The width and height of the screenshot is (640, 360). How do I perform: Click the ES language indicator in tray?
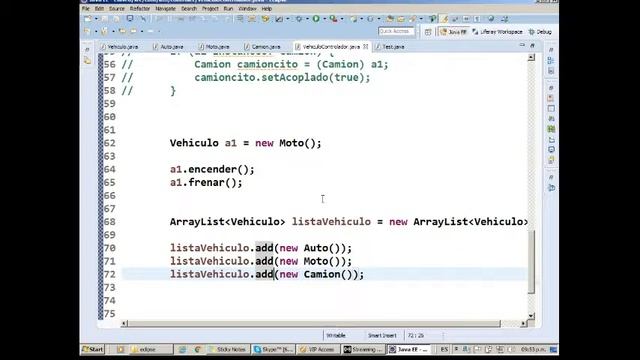pyautogui.click(x=444, y=349)
